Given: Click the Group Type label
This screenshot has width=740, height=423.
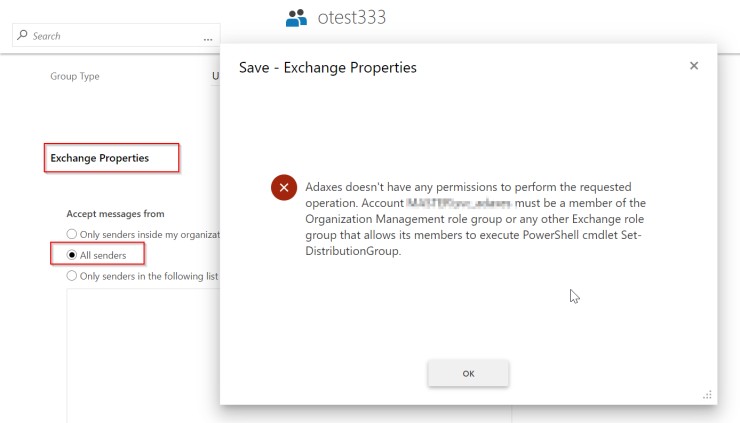Looking at the screenshot, I should (x=75, y=76).
